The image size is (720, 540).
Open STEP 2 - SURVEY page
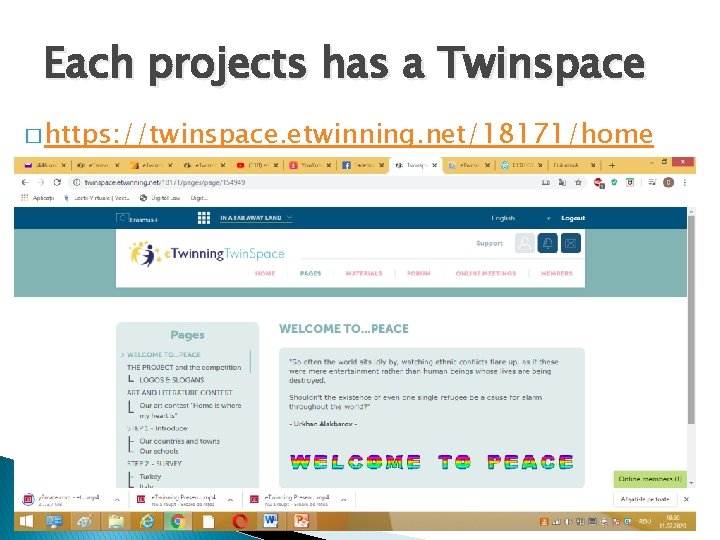coord(154,464)
